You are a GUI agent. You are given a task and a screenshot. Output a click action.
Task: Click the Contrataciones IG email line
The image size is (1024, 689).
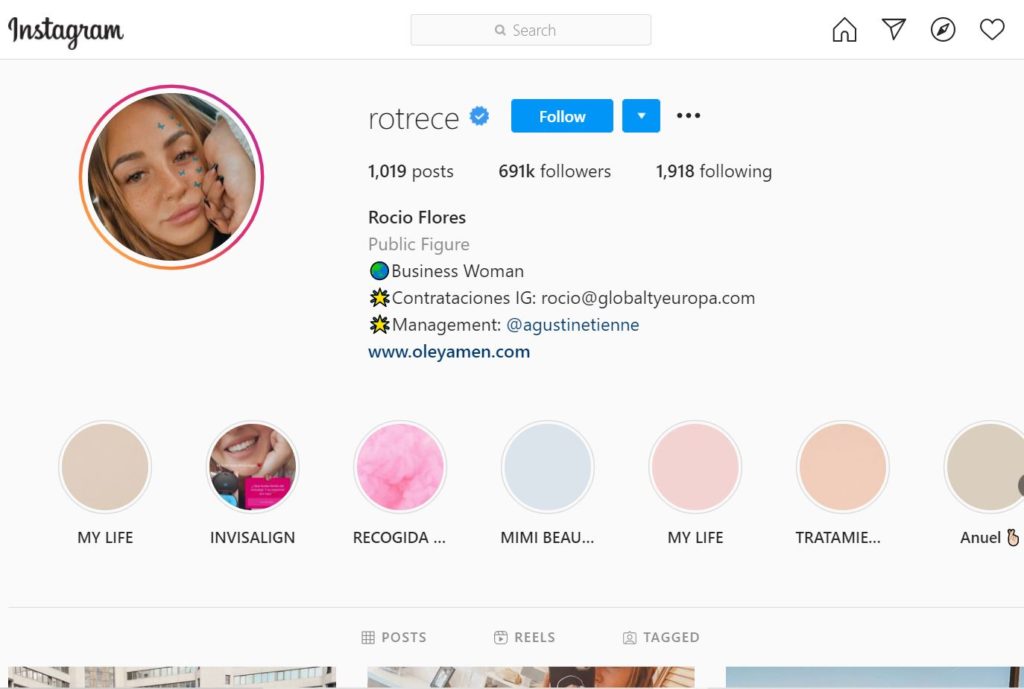coord(562,298)
